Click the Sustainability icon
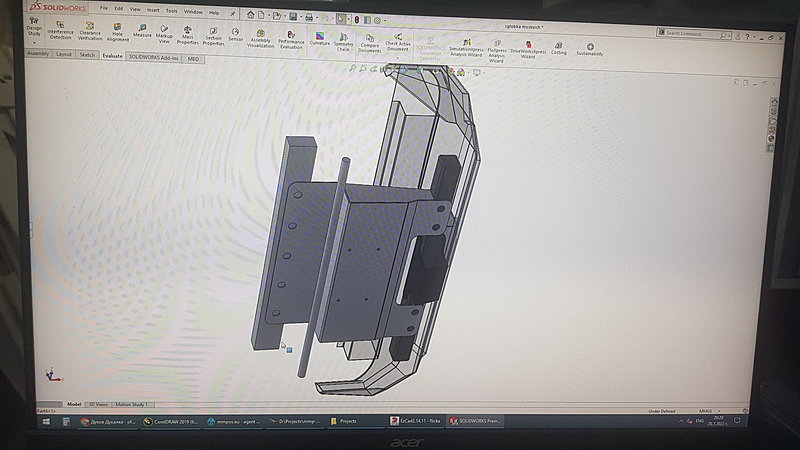 pyautogui.click(x=590, y=48)
